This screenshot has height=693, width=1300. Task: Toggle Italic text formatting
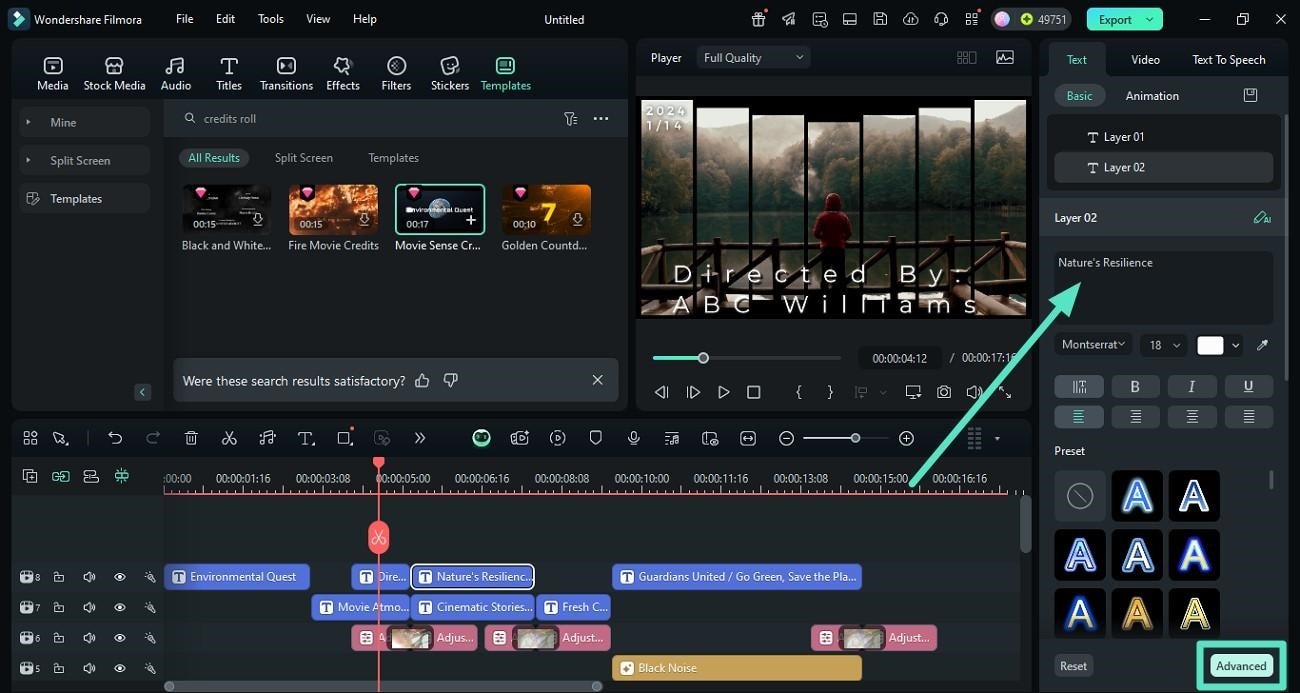coord(1192,386)
